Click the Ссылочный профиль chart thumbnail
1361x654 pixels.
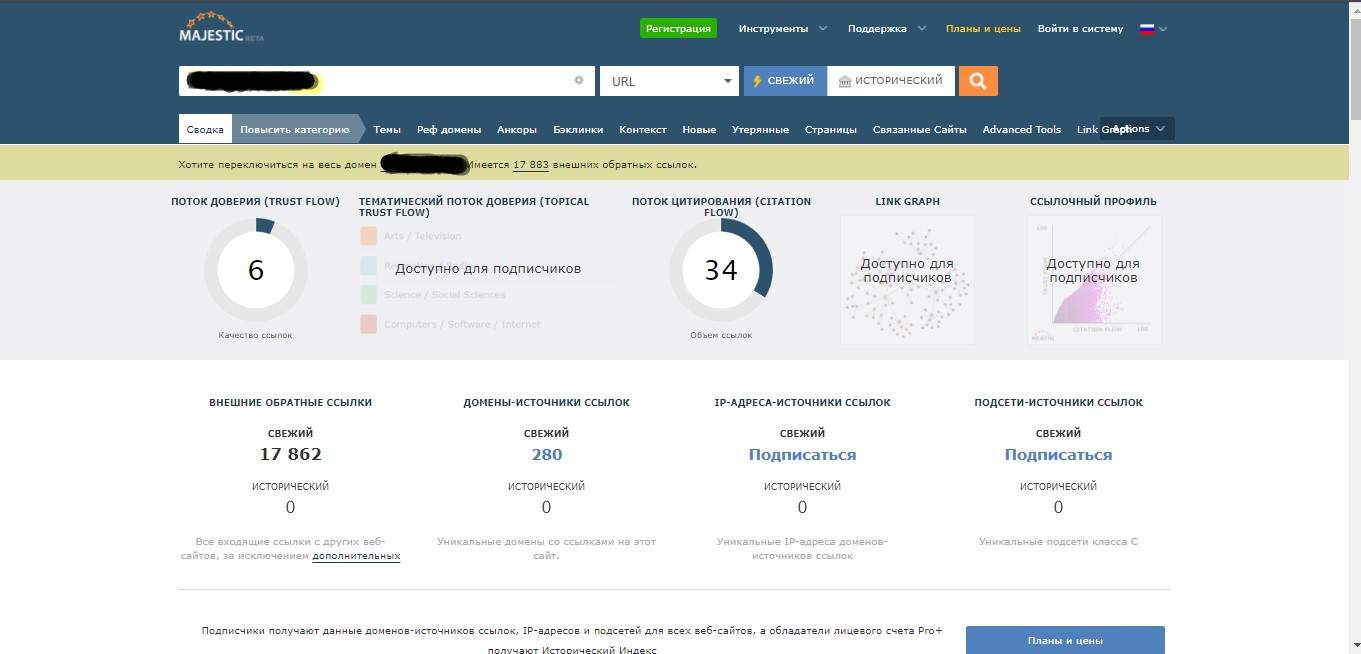click(x=1094, y=280)
